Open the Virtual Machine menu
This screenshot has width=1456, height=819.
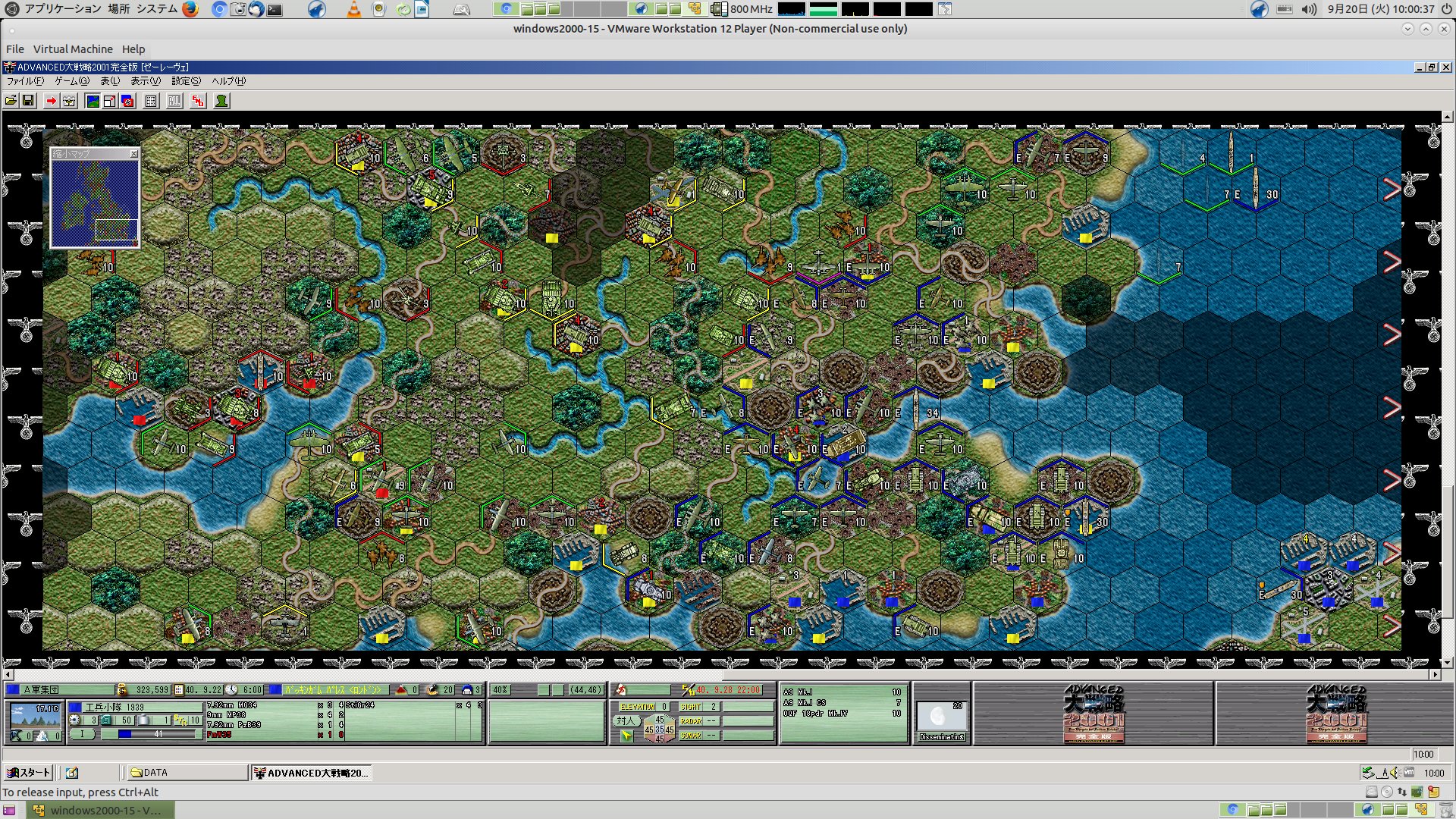pos(73,49)
